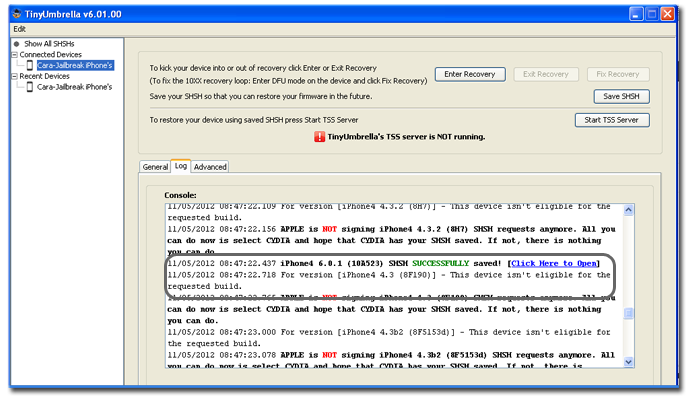
Task: Close the TinyUmbrella window
Action: 668,14
